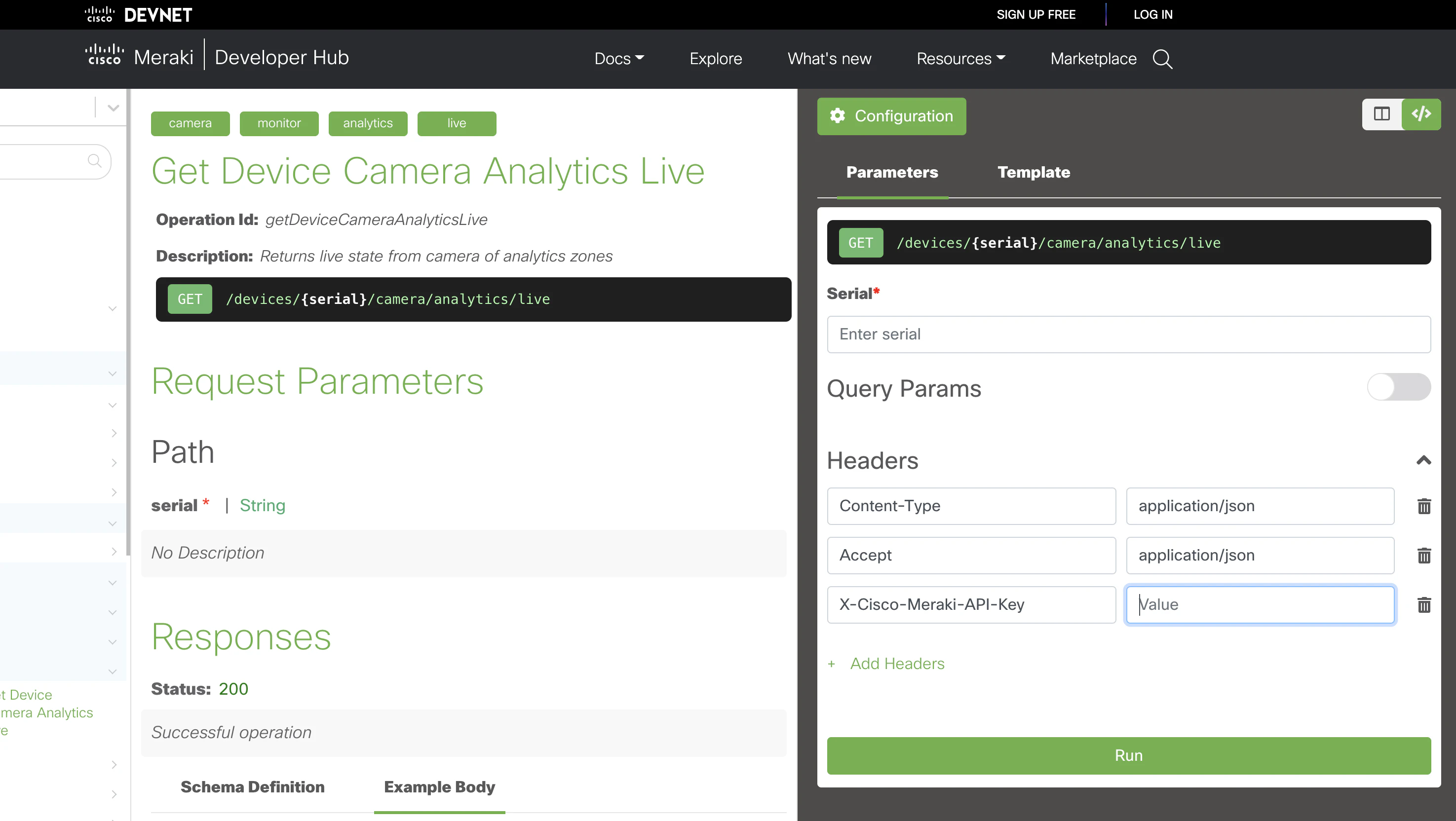Click the Configuration gear button

point(891,116)
